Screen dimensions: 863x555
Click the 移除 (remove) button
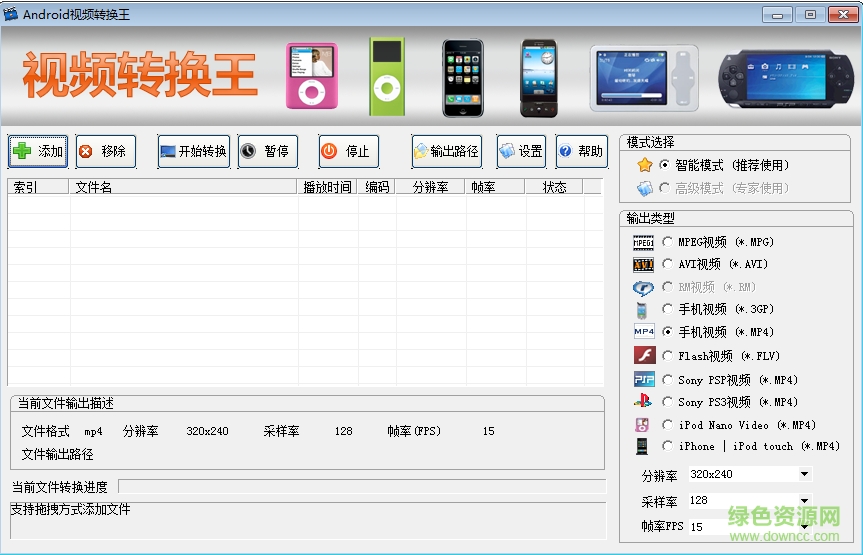(x=106, y=151)
